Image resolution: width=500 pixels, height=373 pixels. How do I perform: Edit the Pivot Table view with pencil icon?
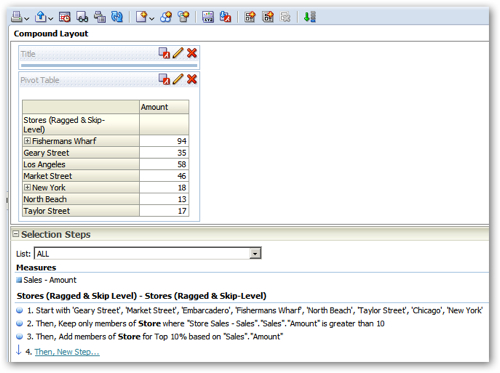pos(178,79)
